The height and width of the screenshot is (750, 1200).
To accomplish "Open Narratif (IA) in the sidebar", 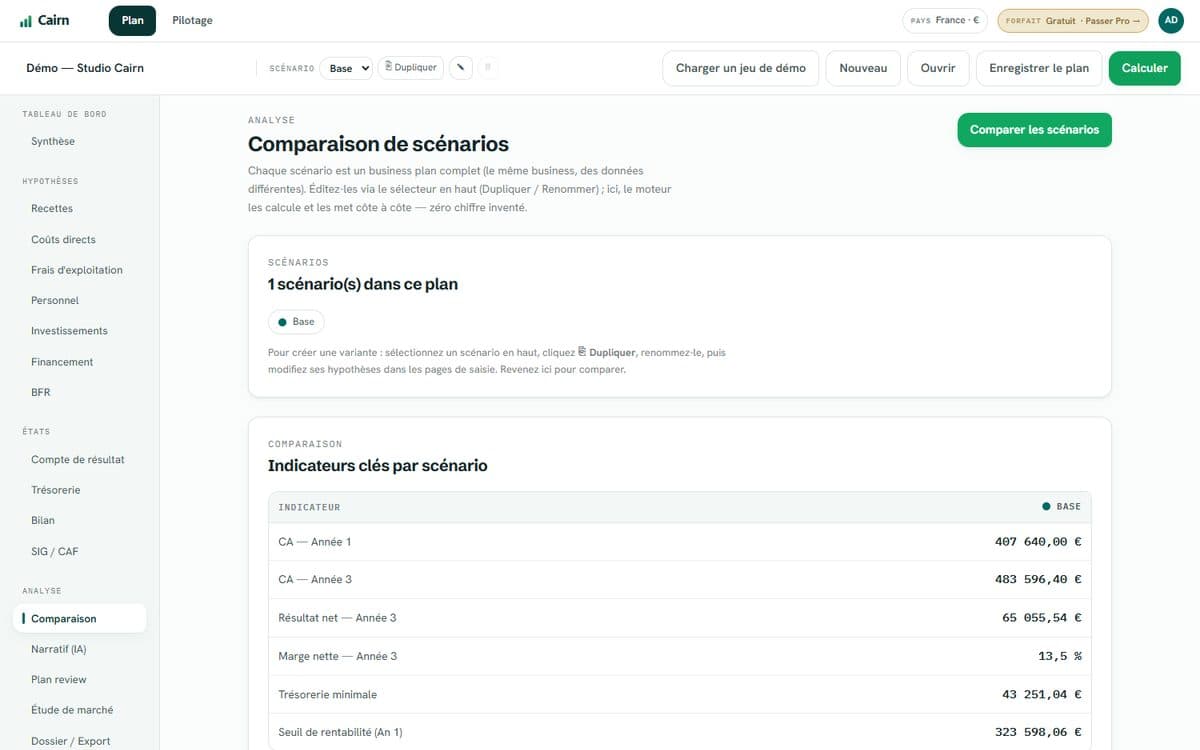I will 80,649.
